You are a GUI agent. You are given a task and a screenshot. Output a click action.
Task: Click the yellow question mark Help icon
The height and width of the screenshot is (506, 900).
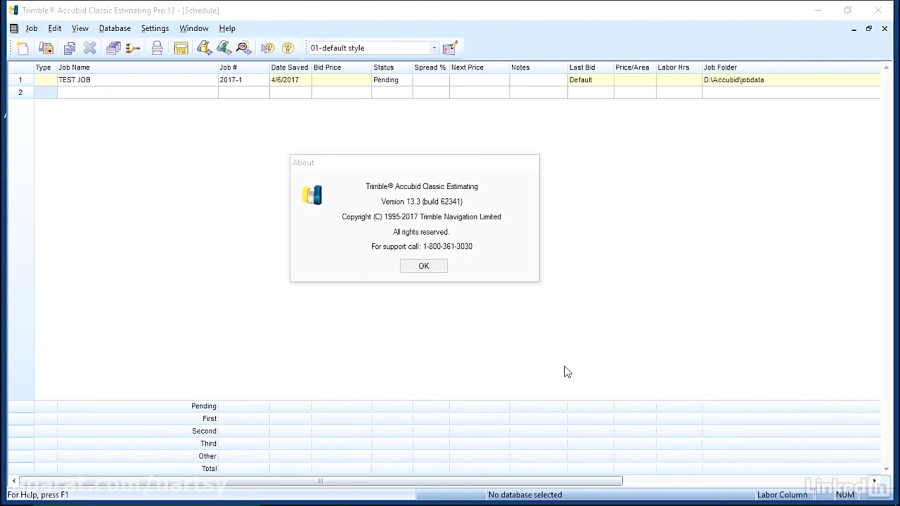click(x=288, y=48)
